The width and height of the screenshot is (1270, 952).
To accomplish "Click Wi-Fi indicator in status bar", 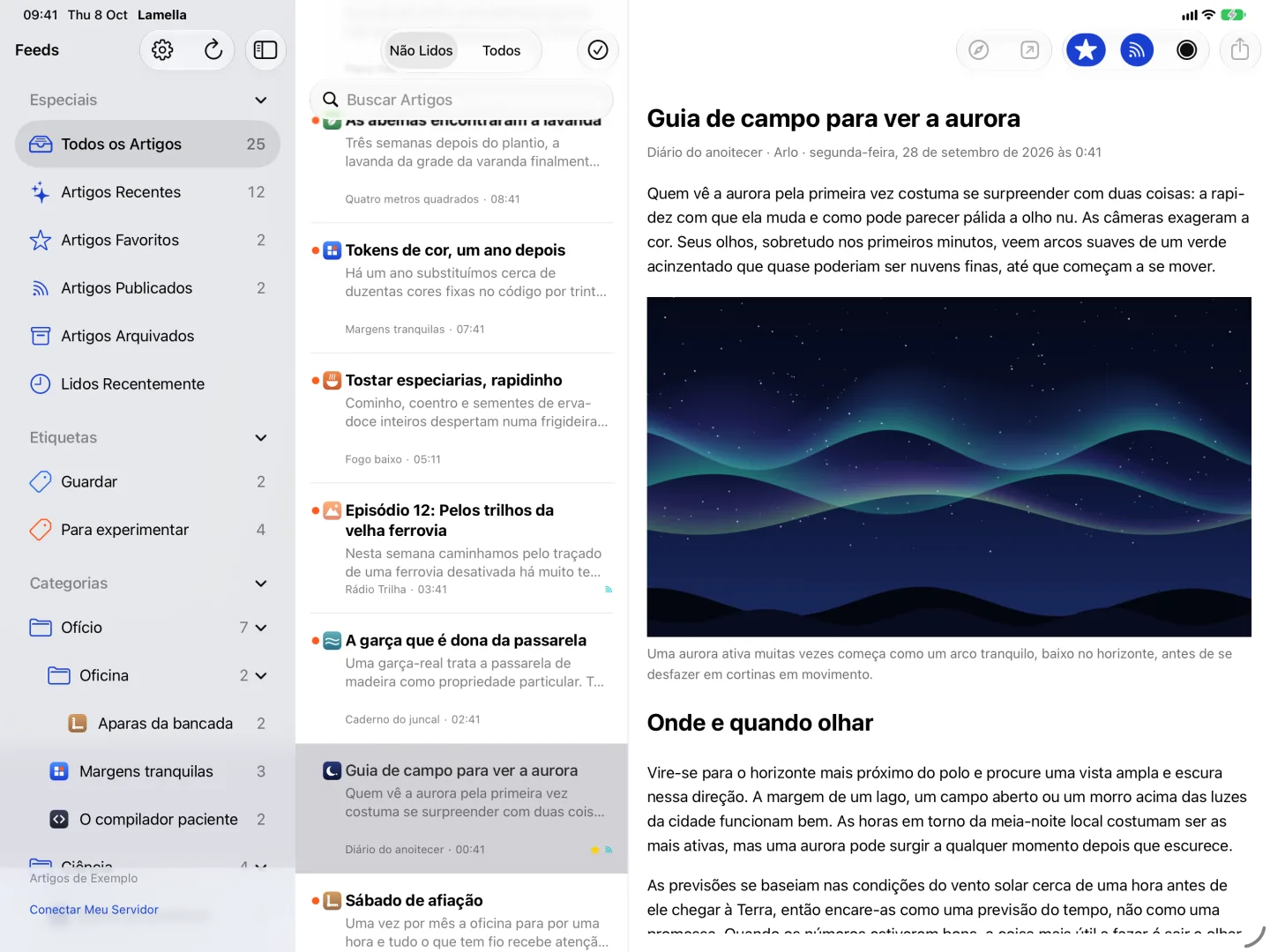I will 1208,15.
